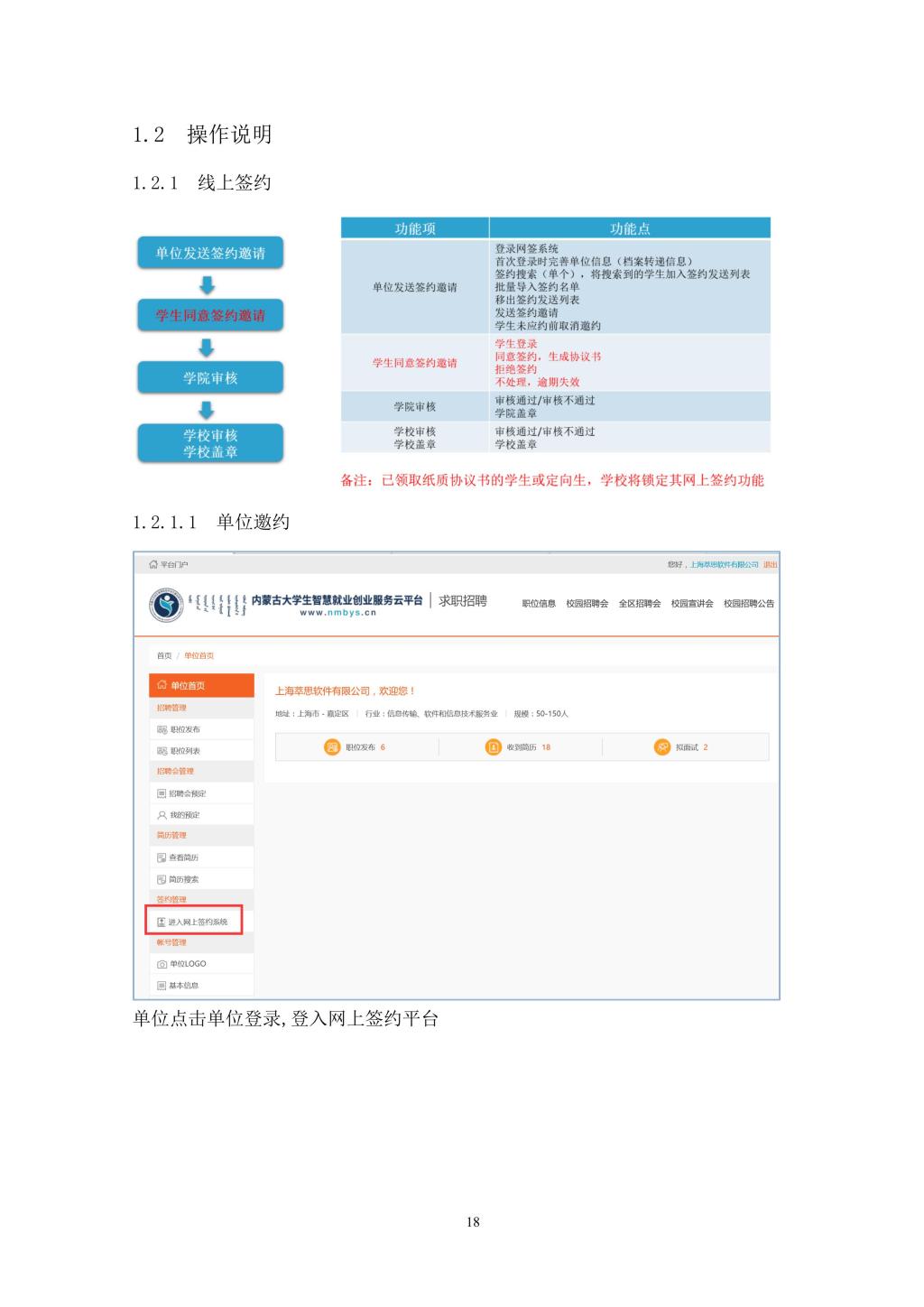Open 职位信息 in the top navigation

[539, 604]
